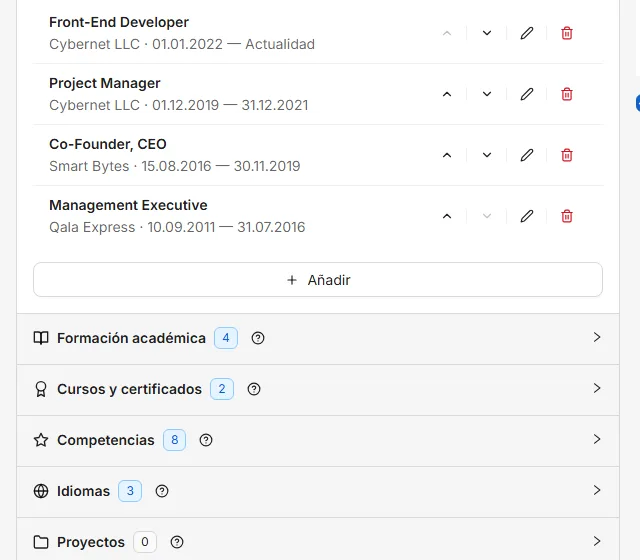Edit the Front-End Developer entry
640x560 pixels.
click(527, 33)
